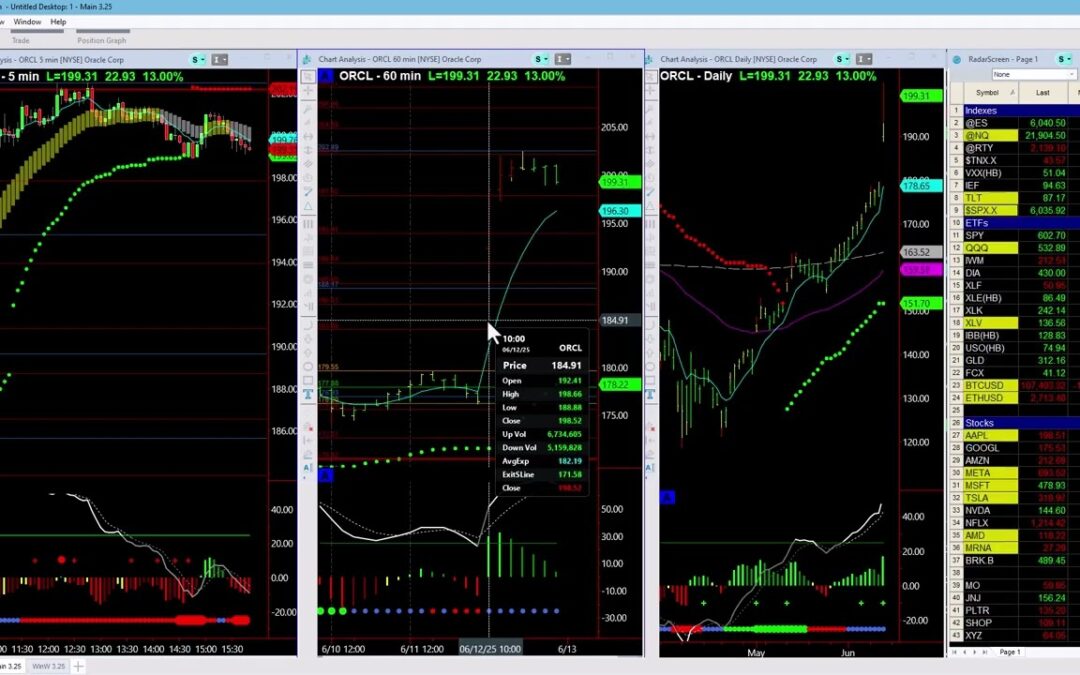Select the @ES row in RadarScreen
The height and width of the screenshot is (675, 1080).
[x=1015, y=123]
